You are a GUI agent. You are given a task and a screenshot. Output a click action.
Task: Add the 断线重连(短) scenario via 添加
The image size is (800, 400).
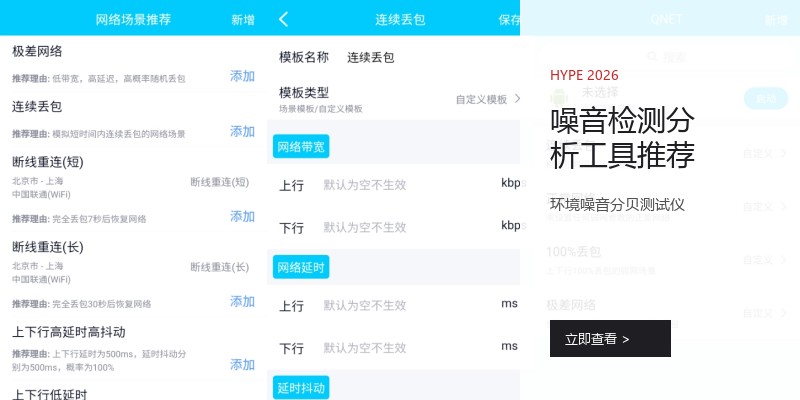pos(242,216)
